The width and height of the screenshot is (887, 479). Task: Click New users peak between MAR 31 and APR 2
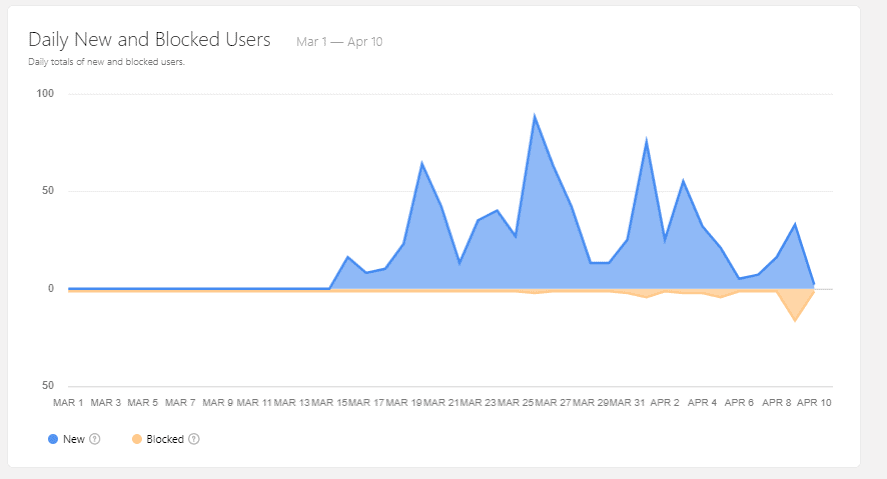pos(647,141)
